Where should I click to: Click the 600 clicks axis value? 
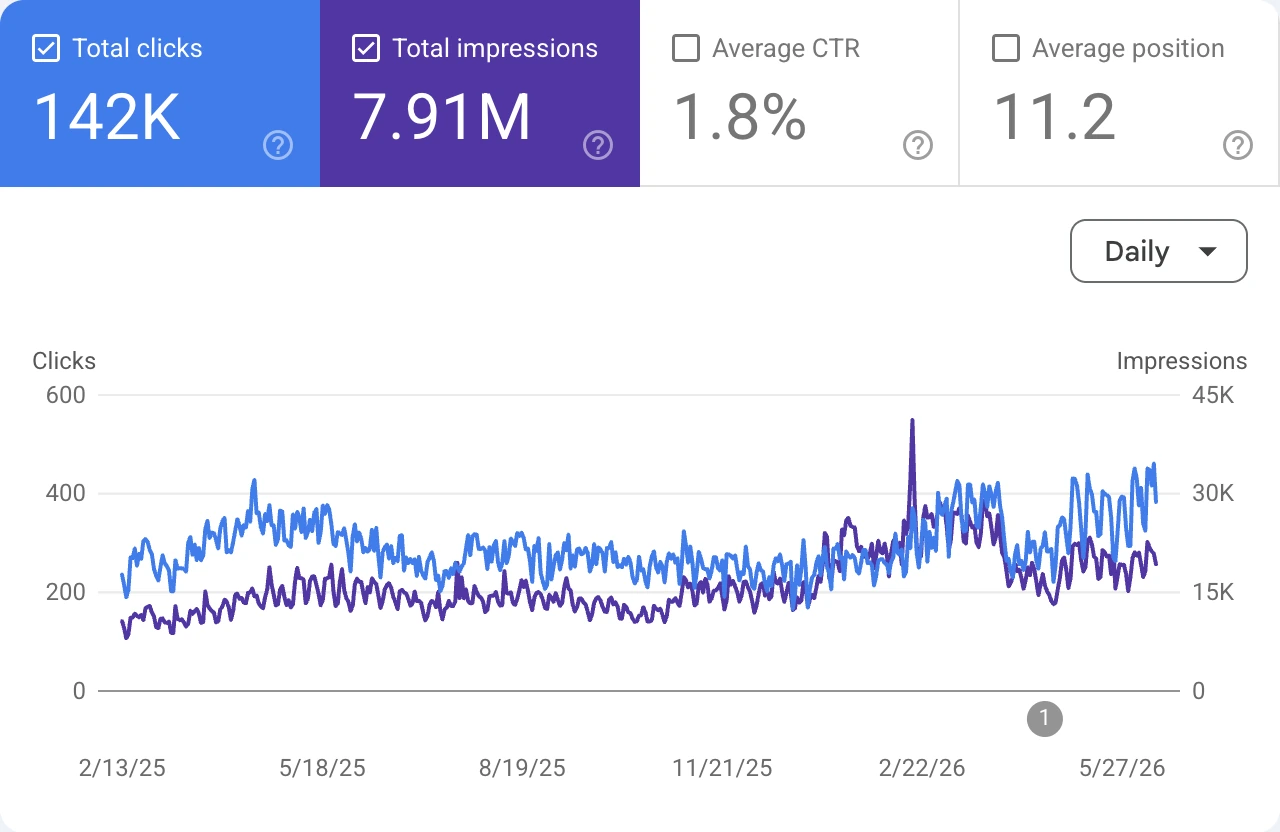(66, 395)
